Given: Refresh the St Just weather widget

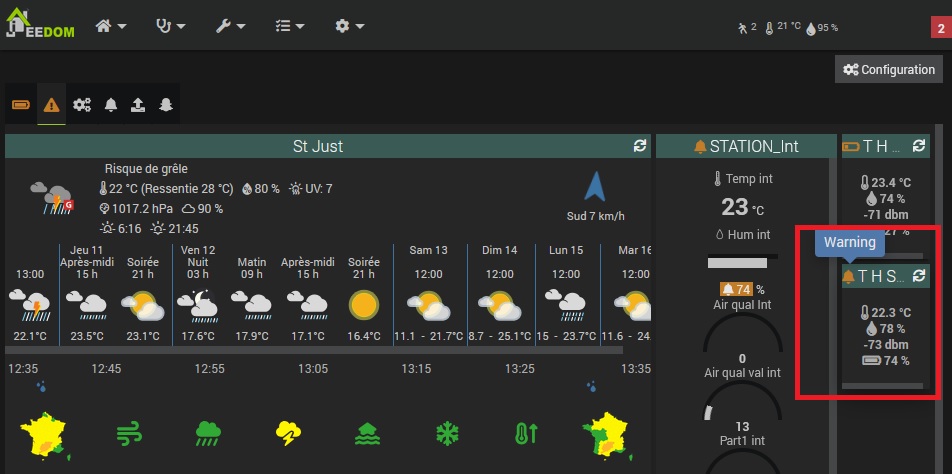Looking at the screenshot, I should 640,146.
